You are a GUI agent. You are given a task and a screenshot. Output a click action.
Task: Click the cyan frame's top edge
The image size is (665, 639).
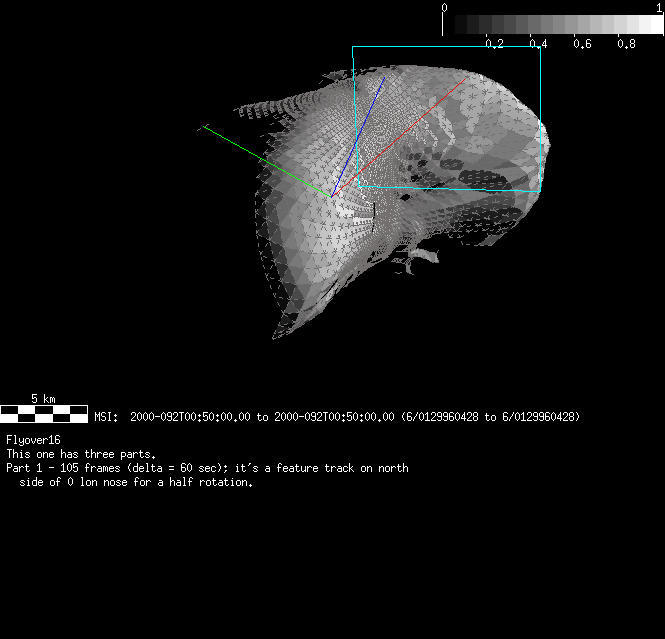(445, 47)
